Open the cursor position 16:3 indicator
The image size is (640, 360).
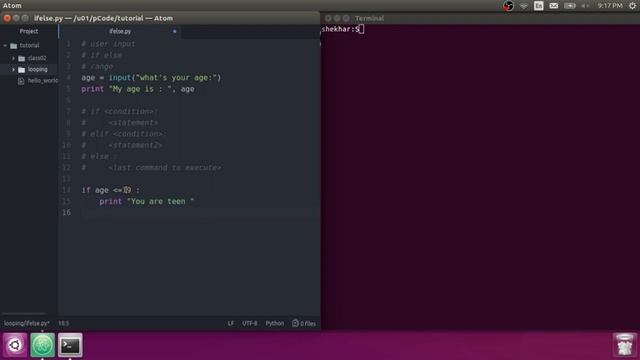coord(64,323)
